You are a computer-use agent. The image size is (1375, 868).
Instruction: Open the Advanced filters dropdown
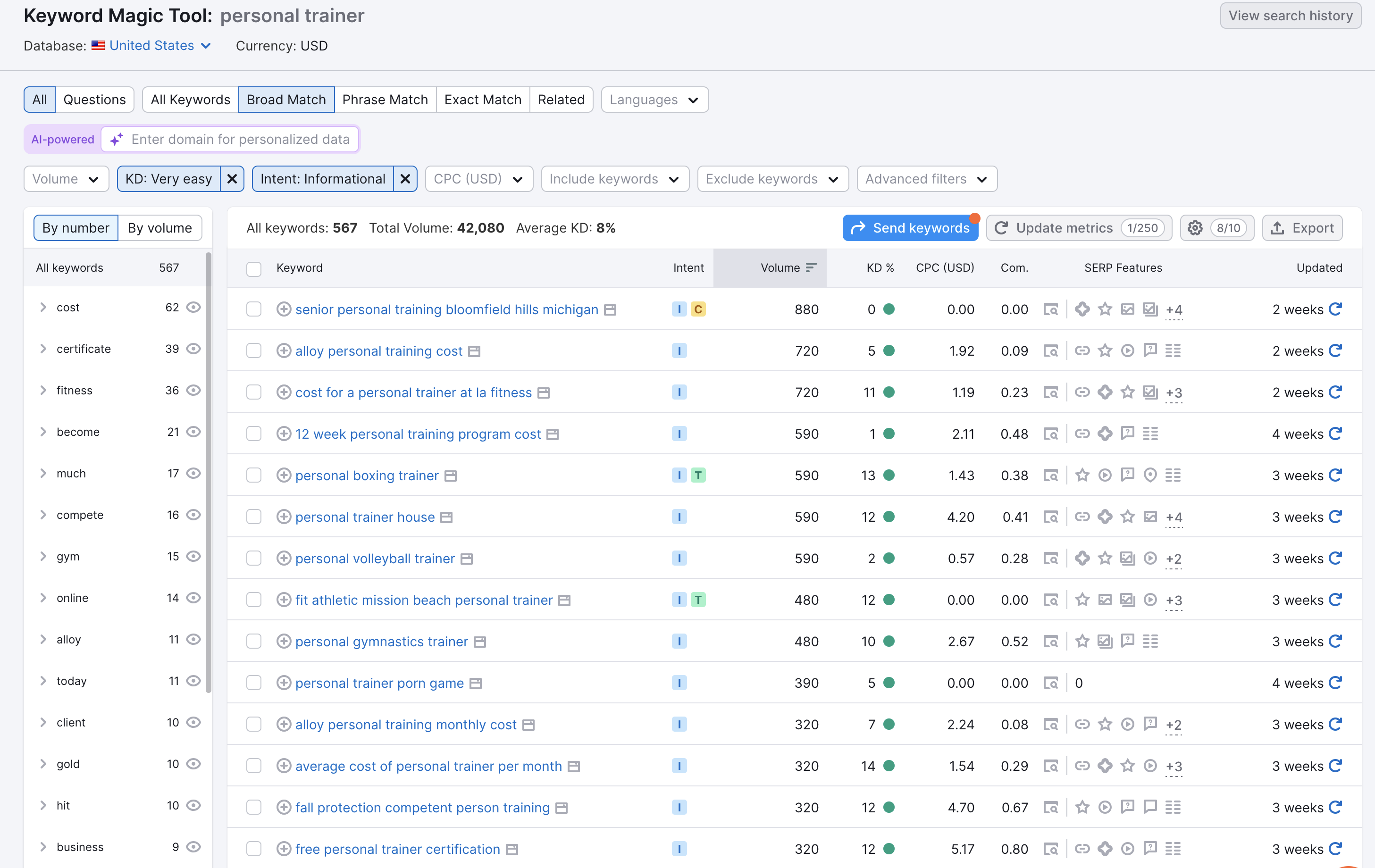click(x=927, y=179)
